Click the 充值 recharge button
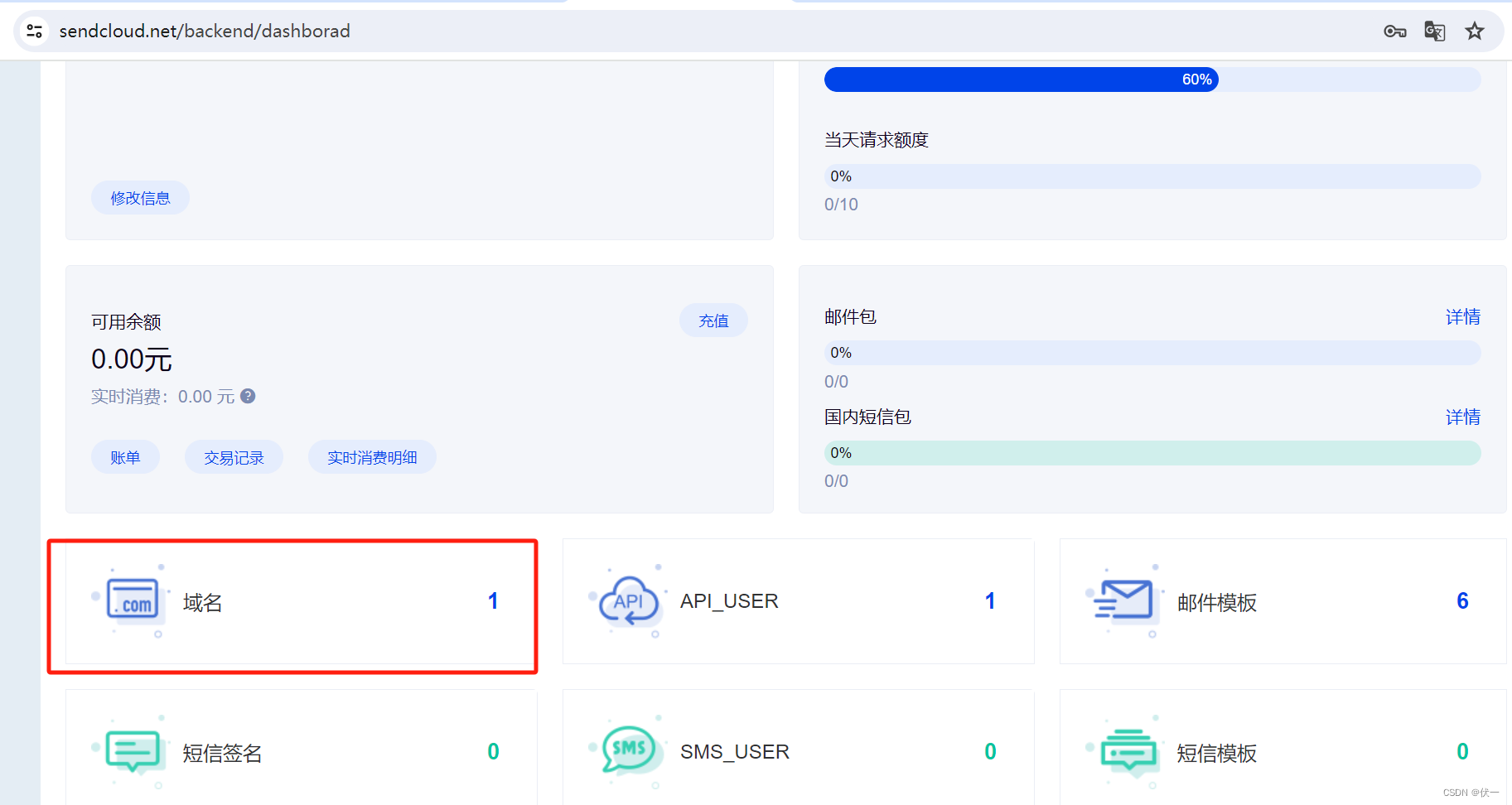 tap(713, 320)
